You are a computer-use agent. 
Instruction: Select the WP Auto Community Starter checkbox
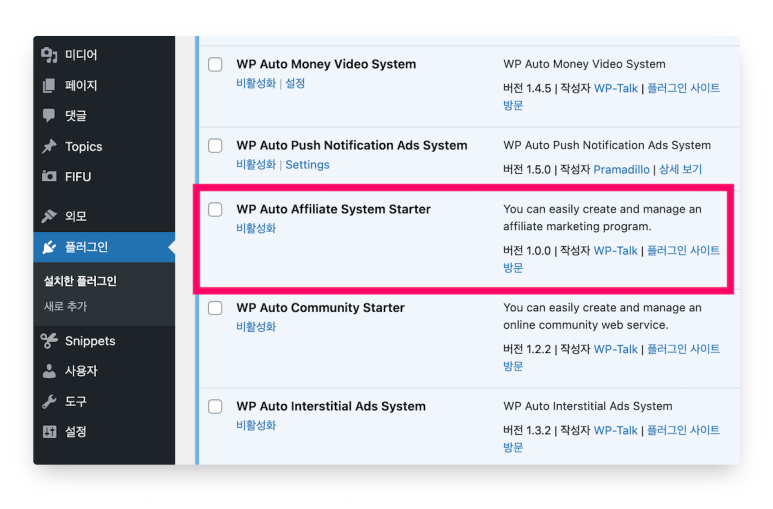pyautogui.click(x=215, y=308)
